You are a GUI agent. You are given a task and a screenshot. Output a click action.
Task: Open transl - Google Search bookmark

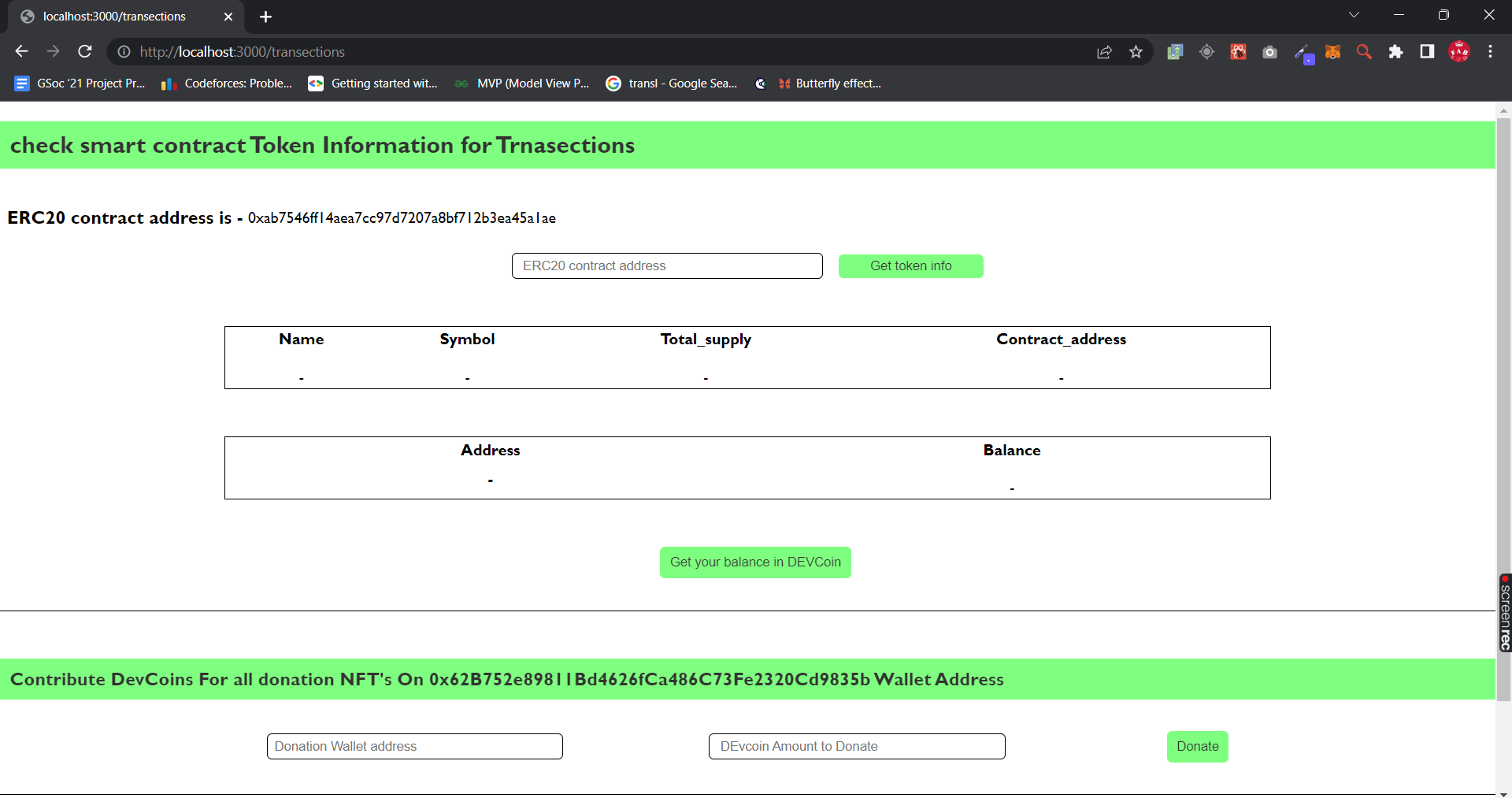(672, 84)
